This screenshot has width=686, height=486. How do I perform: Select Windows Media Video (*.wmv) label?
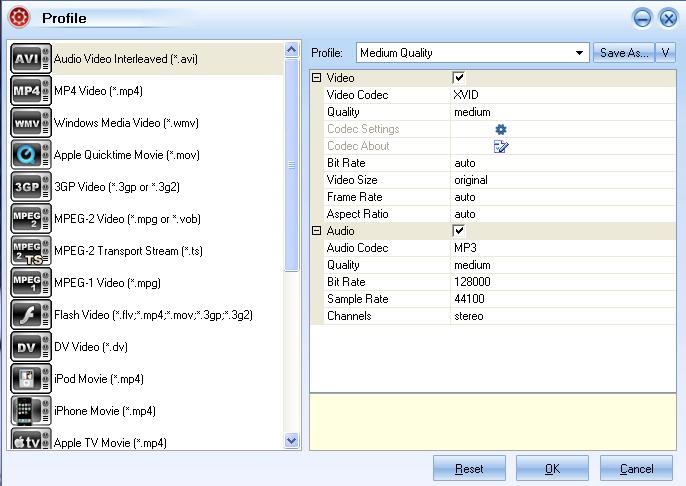coord(126,122)
